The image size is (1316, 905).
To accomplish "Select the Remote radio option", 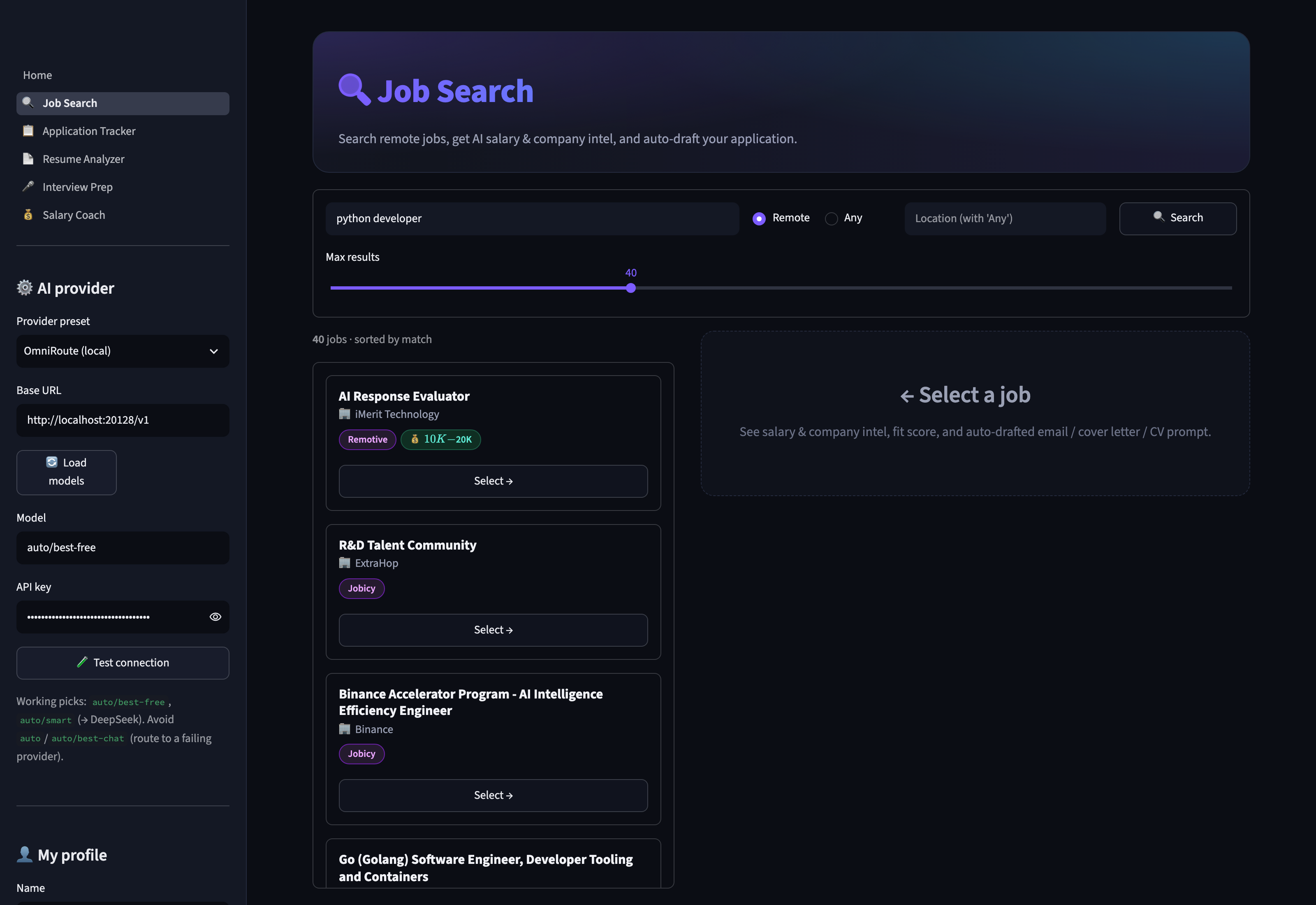I will pos(759,219).
